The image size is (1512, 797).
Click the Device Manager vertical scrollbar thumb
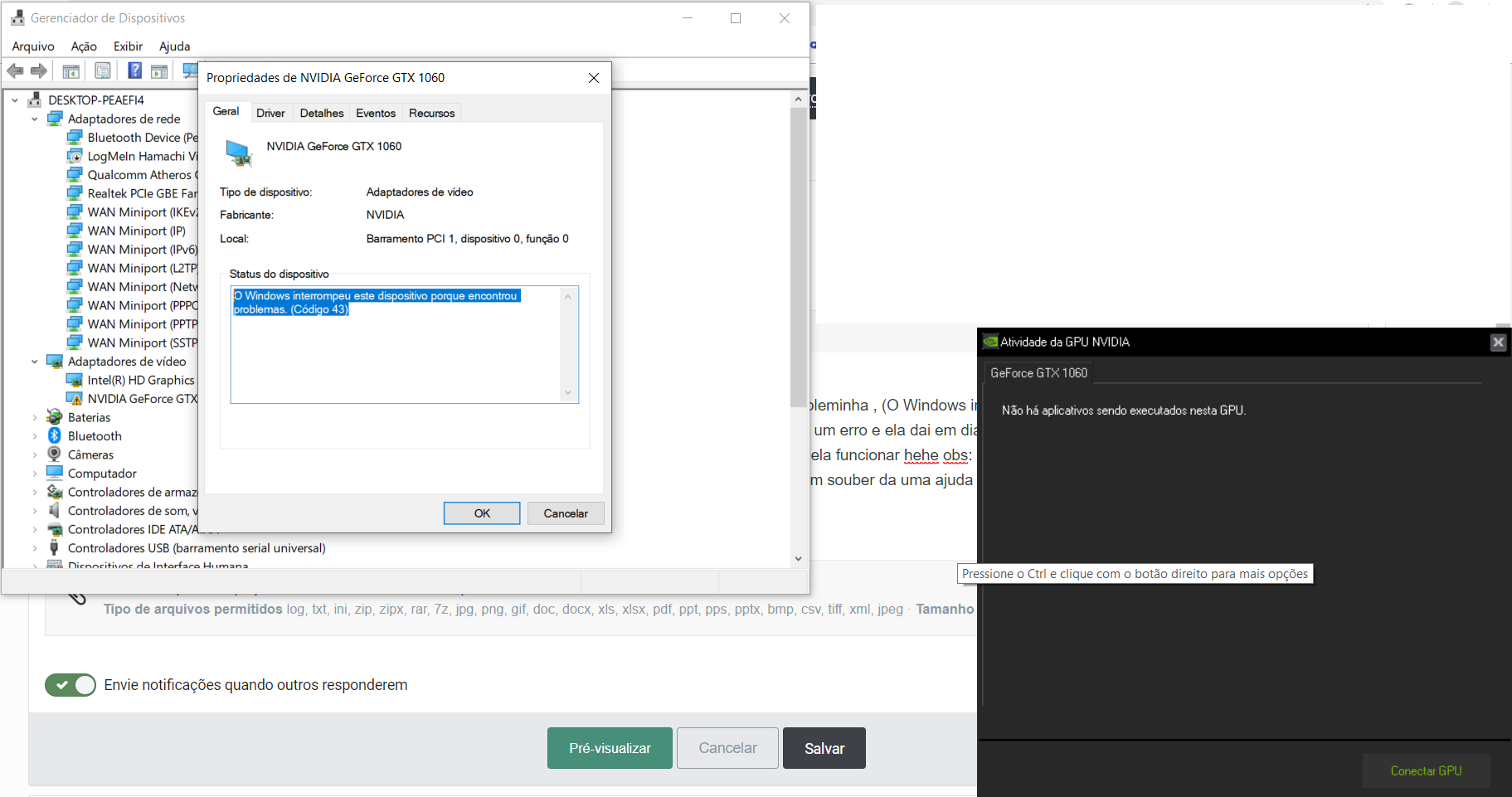pyautogui.click(x=798, y=257)
